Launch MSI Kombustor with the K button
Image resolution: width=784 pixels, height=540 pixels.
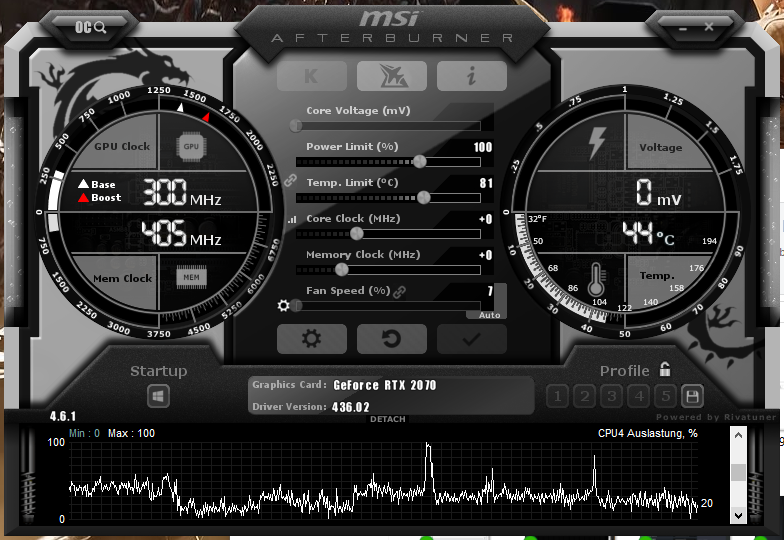(312, 76)
